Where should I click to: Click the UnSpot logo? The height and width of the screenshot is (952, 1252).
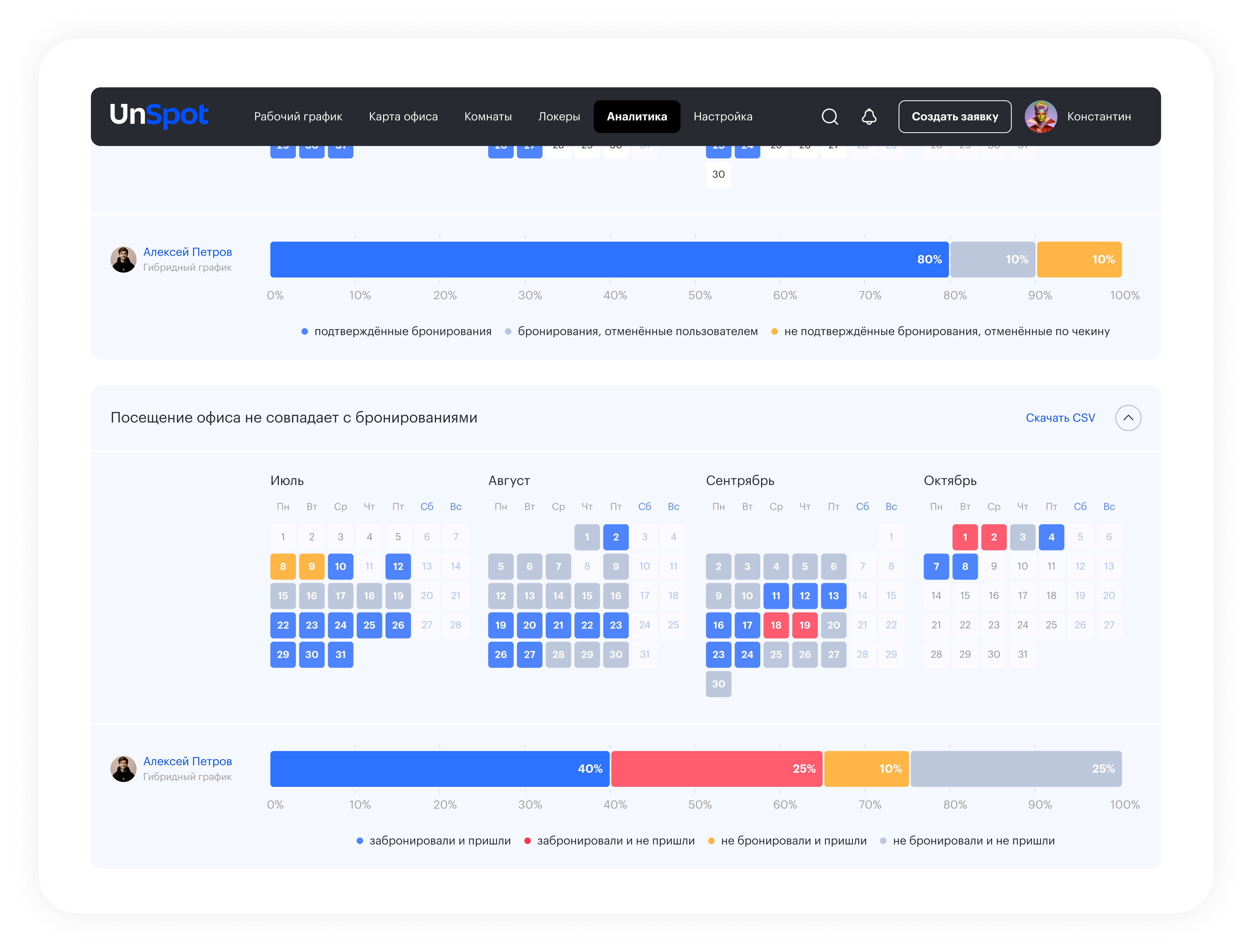pyautogui.click(x=159, y=115)
